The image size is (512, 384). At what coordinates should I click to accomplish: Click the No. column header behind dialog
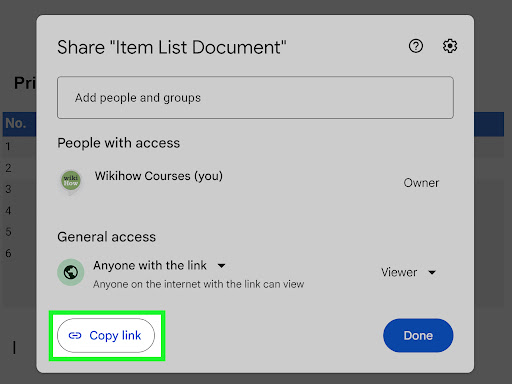[x=15, y=123]
